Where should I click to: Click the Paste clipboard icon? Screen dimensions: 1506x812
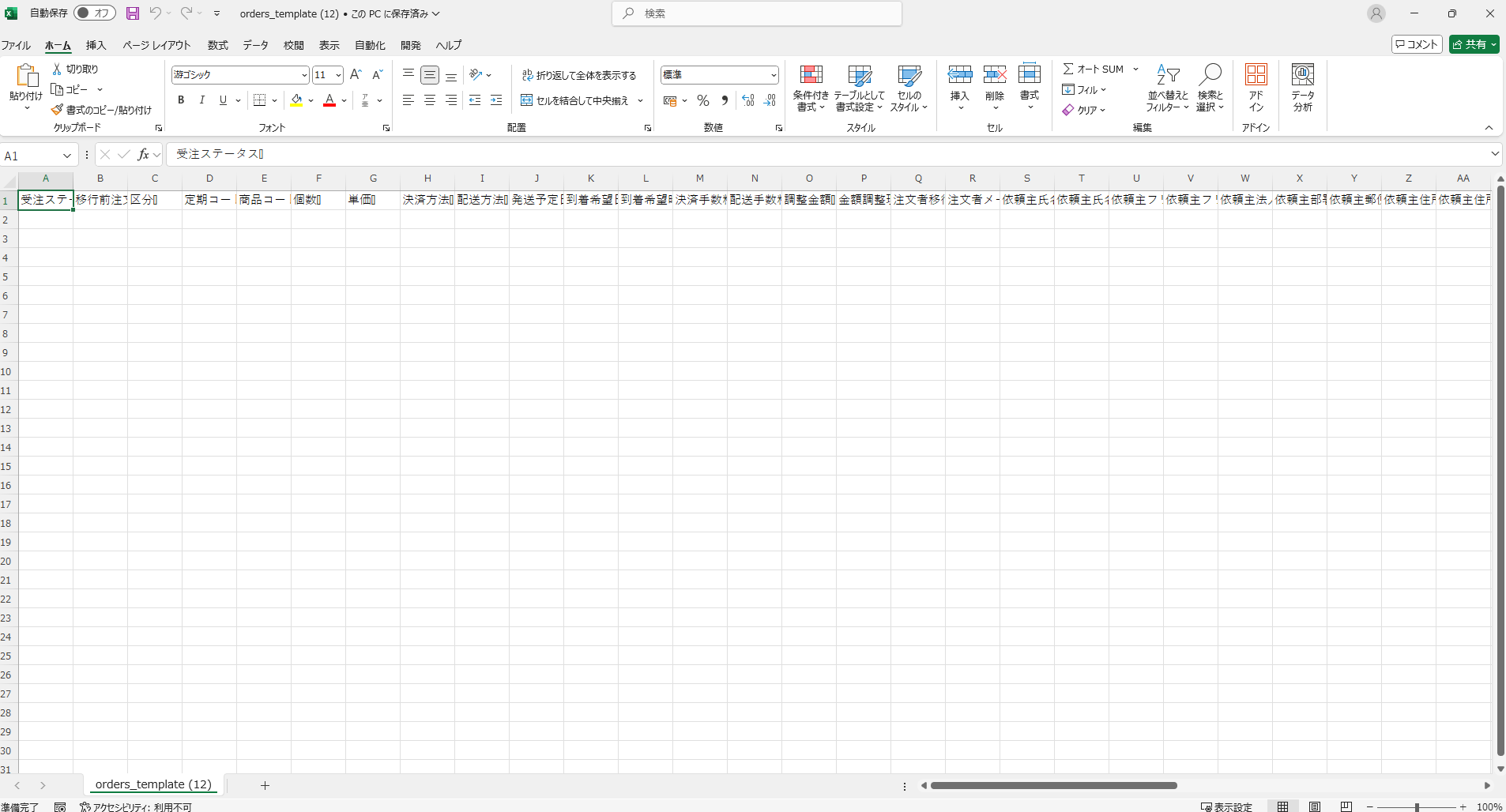point(26,76)
